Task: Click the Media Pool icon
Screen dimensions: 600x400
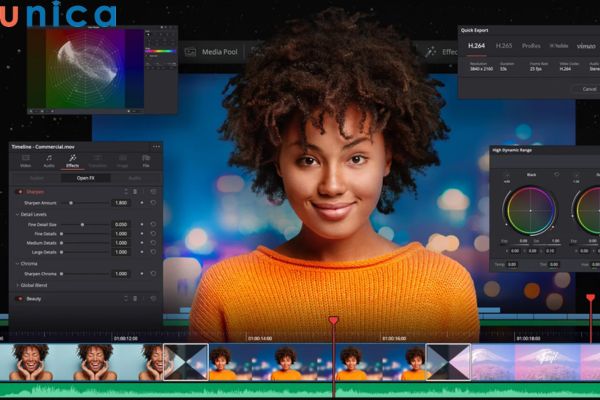Action: coord(190,52)
